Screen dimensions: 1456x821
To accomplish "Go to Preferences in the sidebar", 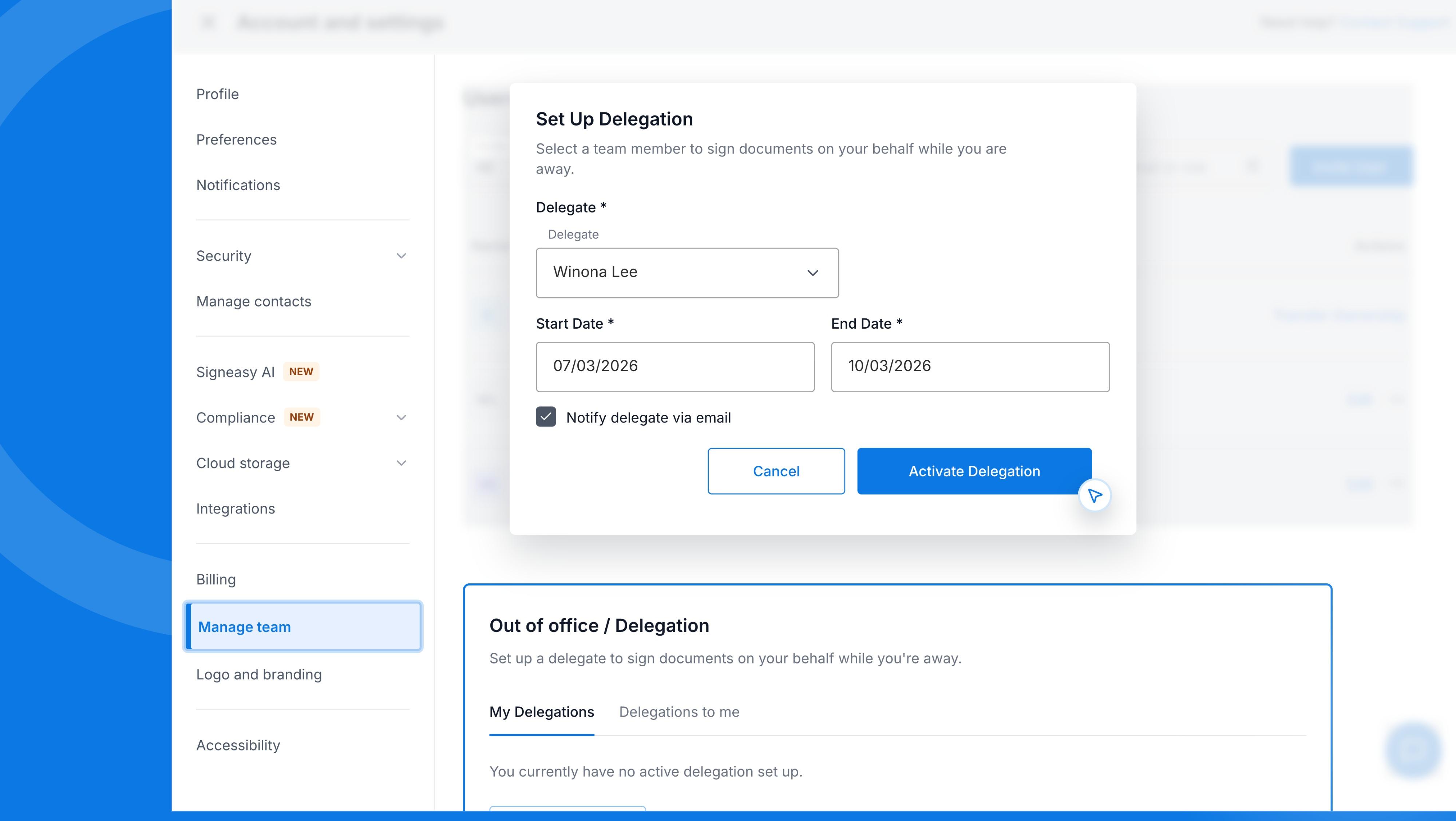I will click(x=236, y=140).
